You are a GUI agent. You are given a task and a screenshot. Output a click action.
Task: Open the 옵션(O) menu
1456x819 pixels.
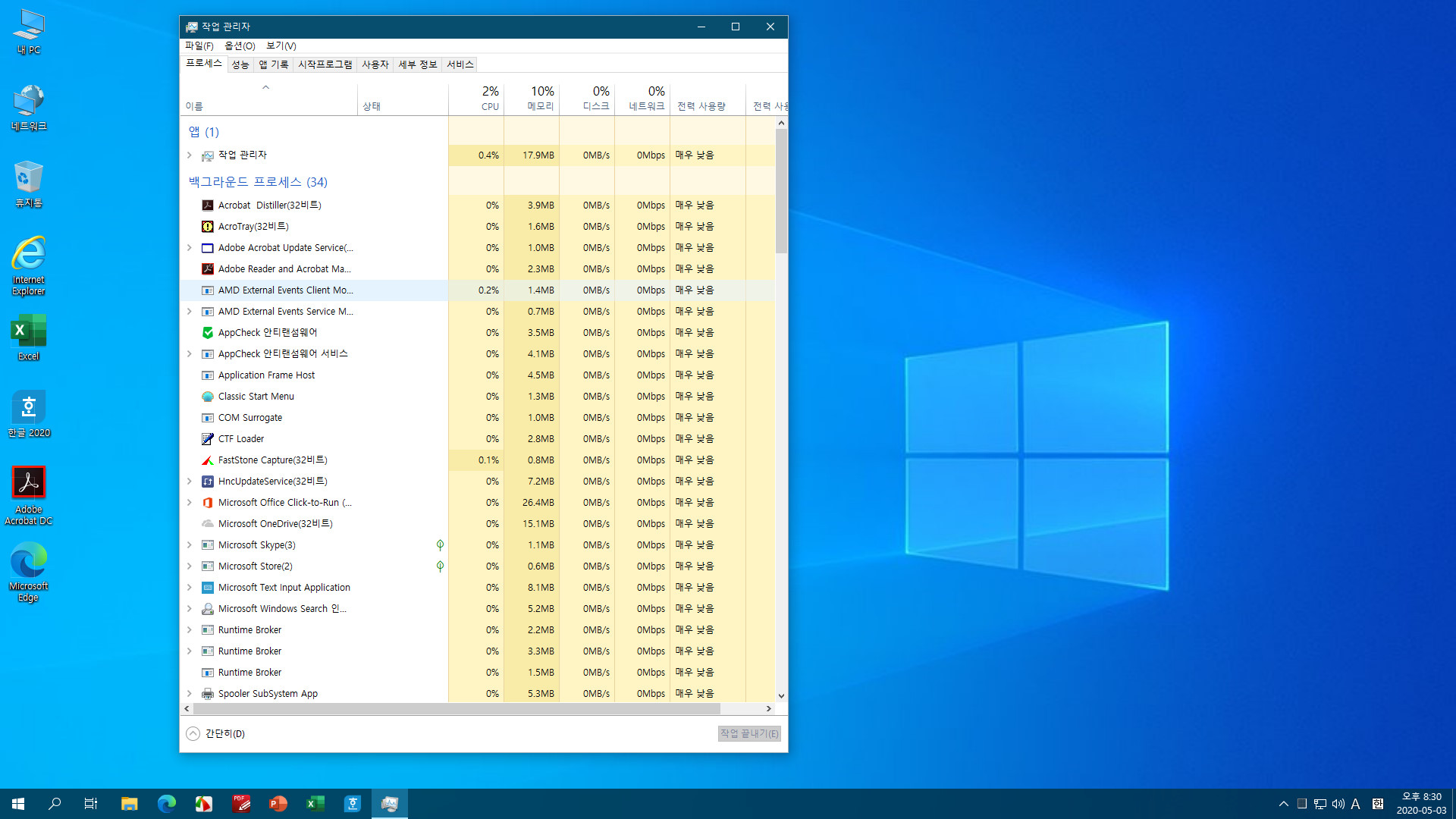click(240, 46)
